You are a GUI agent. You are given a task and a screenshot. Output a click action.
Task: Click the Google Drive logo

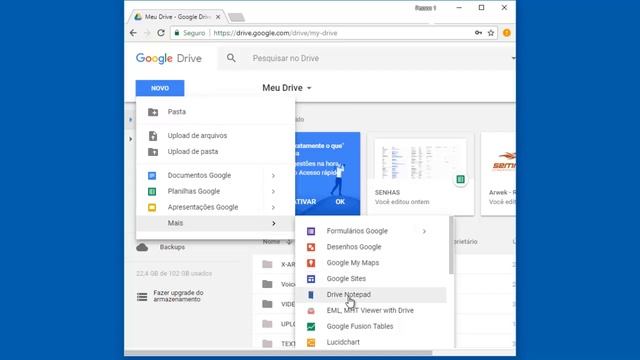coord(169,58)
